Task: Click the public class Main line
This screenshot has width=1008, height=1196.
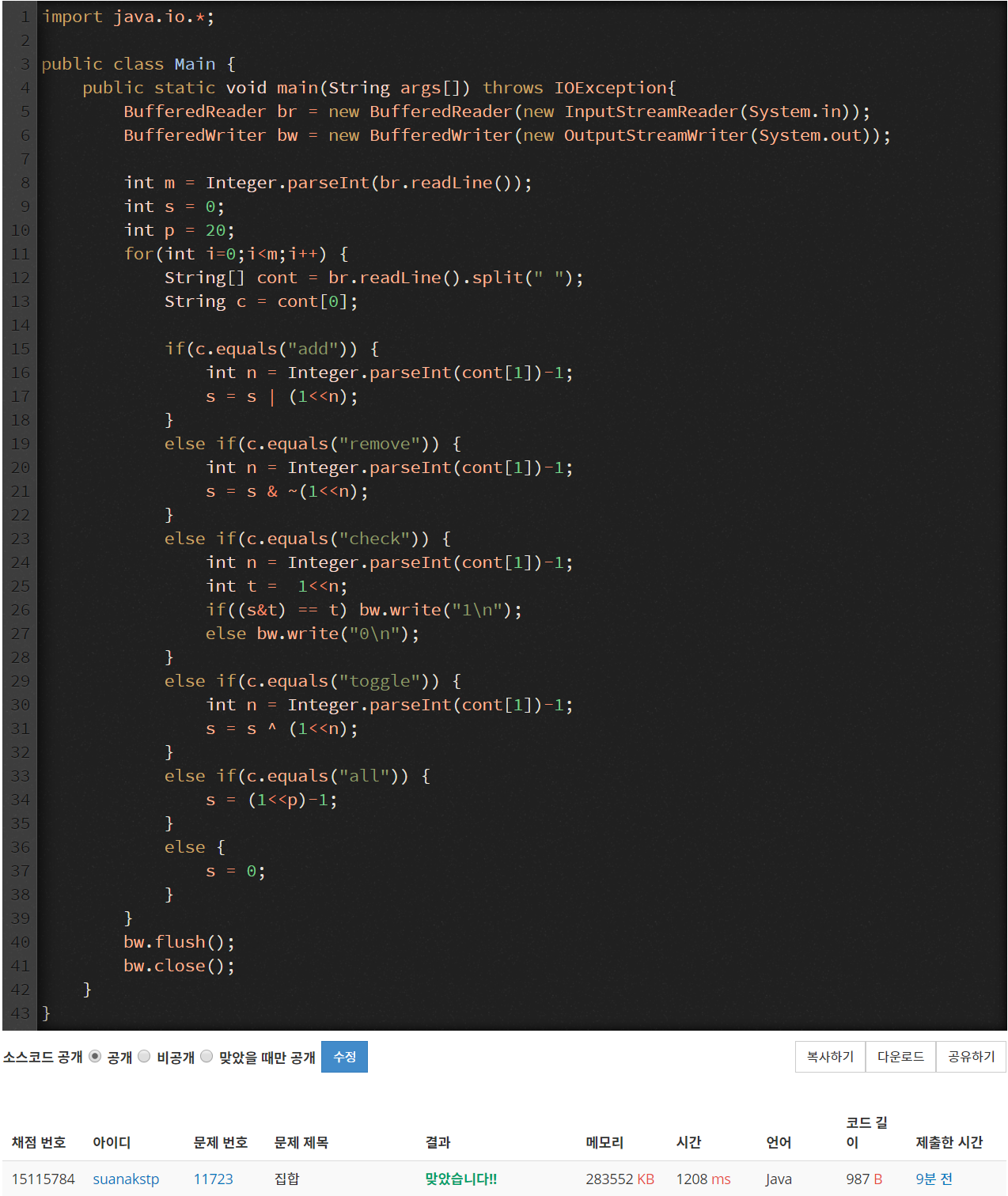Action: (x=138, y=64)
